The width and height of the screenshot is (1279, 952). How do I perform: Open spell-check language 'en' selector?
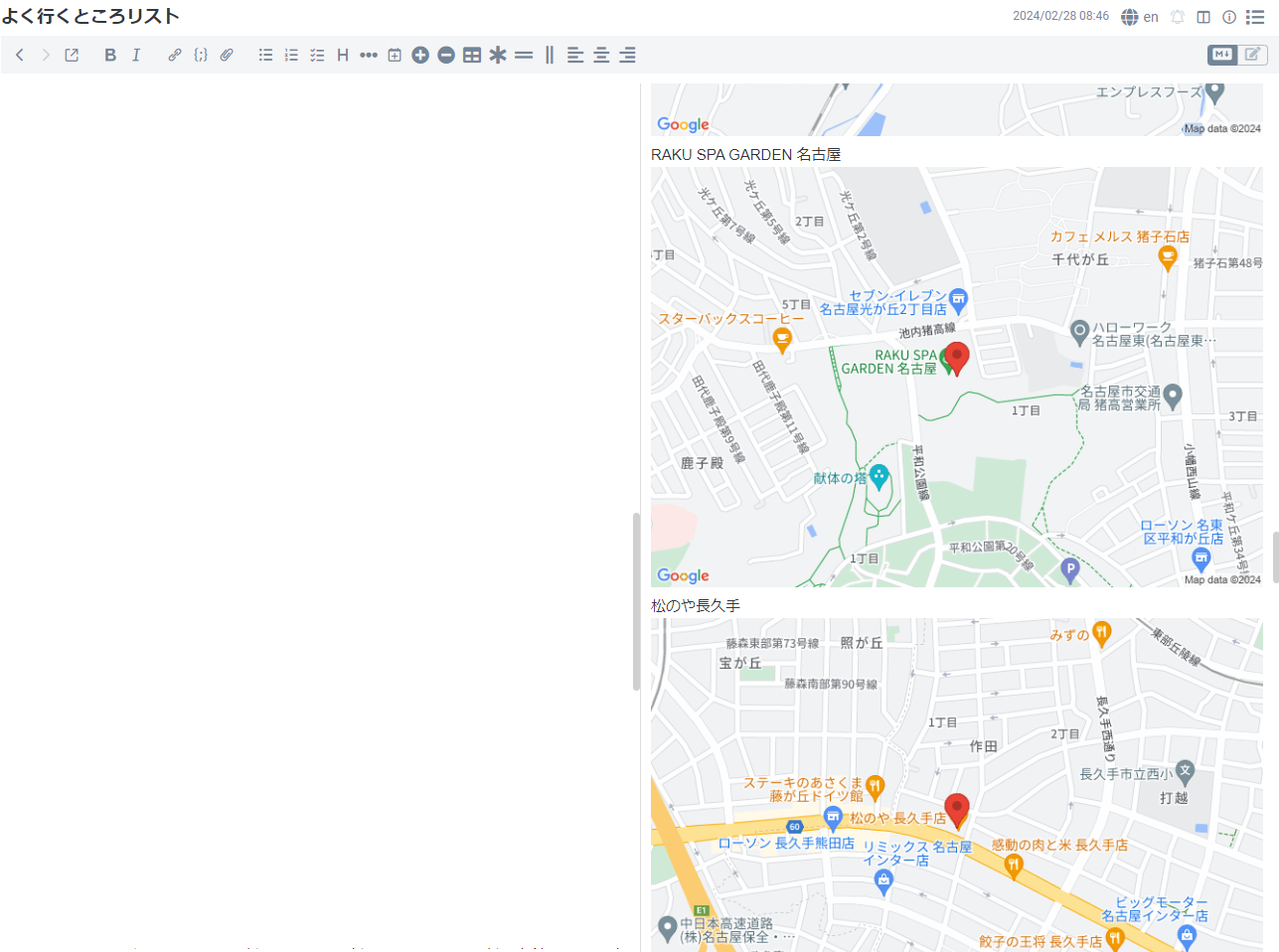(1140, 17)
